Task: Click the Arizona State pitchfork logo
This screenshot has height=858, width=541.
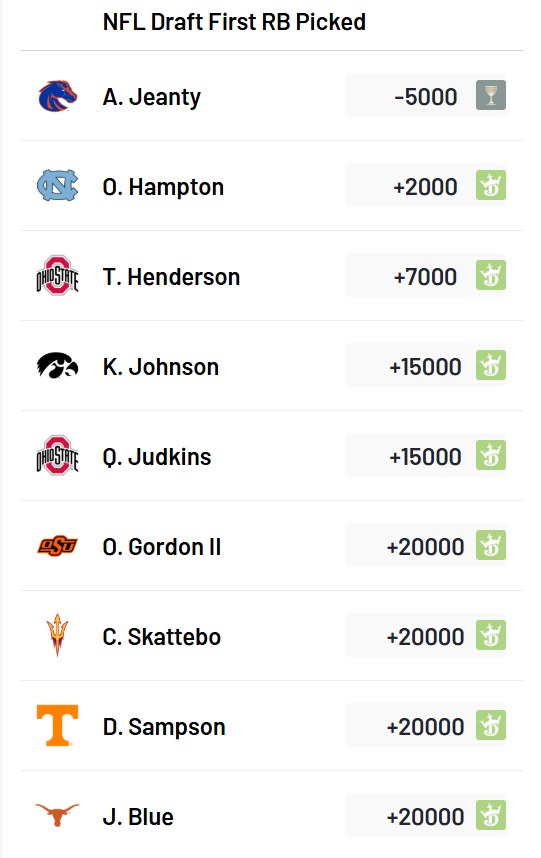Action: click(57, 635)
